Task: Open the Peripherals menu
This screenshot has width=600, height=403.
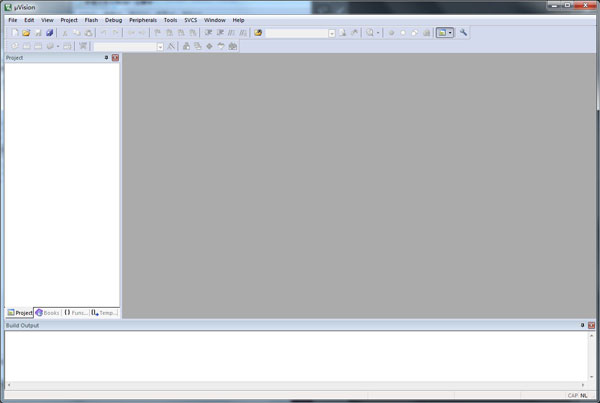Action: click(x=142, y=20)
